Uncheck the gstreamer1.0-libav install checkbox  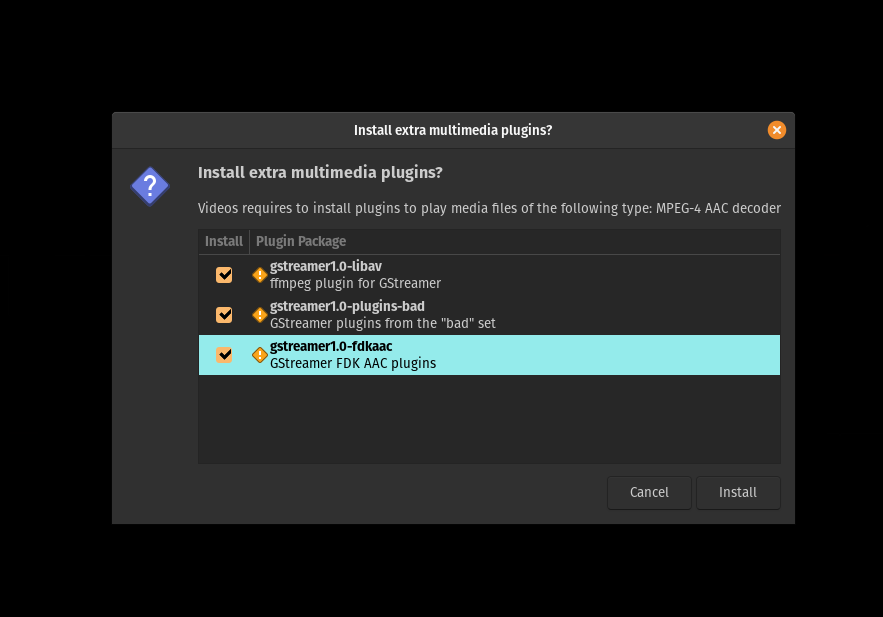[224, 275]
